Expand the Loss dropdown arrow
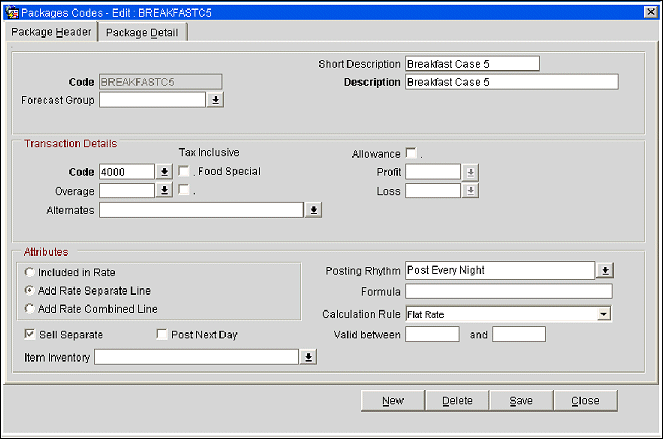This screenshot has width=663, height=439. 470,191
